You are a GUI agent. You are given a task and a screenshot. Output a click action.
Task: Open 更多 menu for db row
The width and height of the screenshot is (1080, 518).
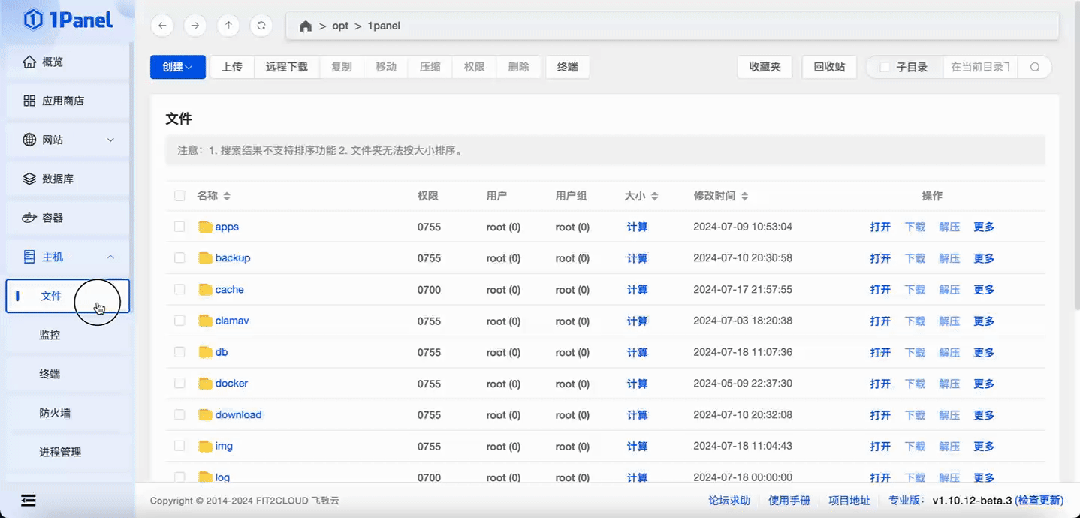point(984,353)
